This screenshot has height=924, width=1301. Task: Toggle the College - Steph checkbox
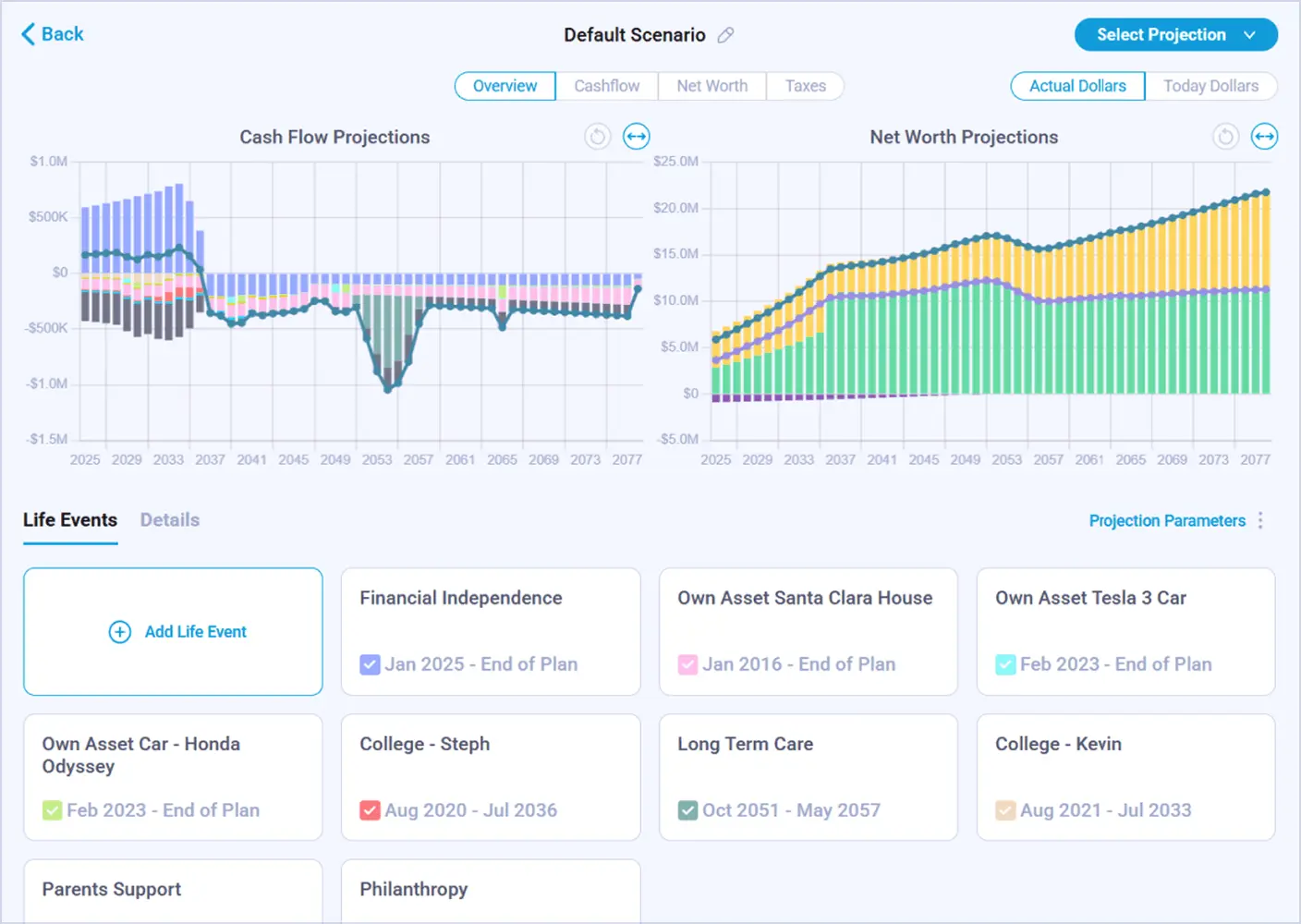[370, 810]
